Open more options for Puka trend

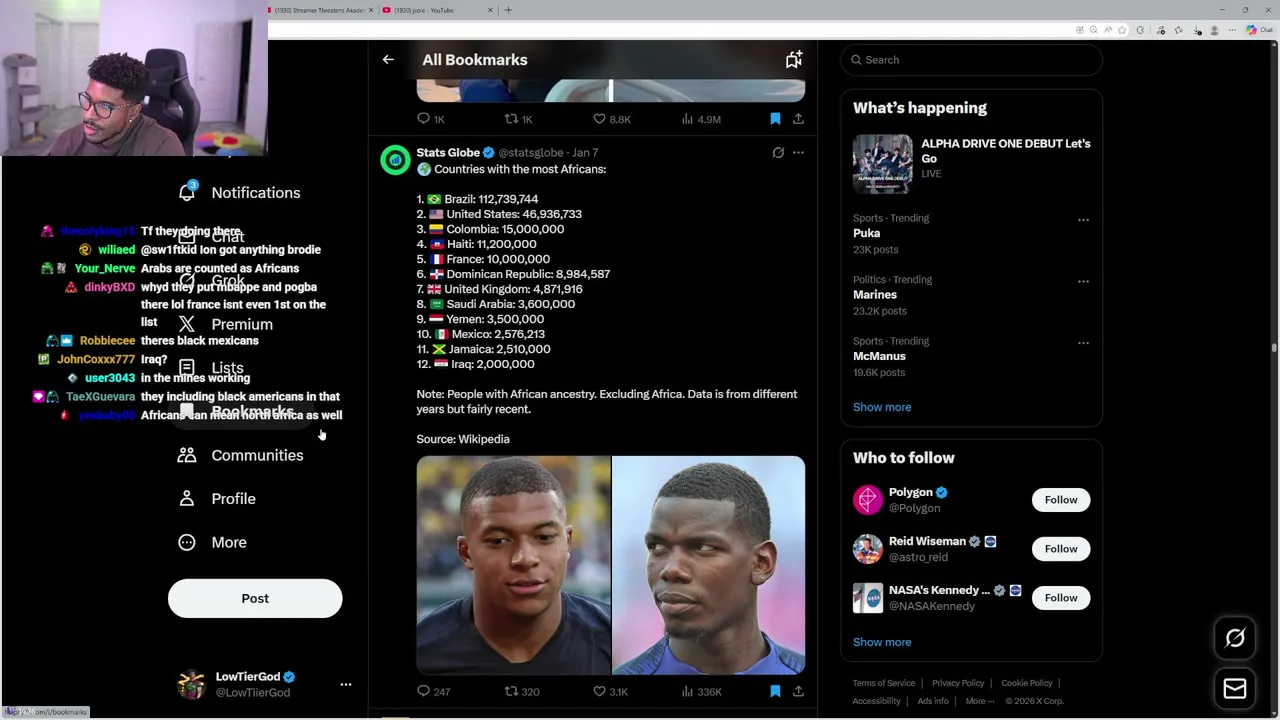1083,220
